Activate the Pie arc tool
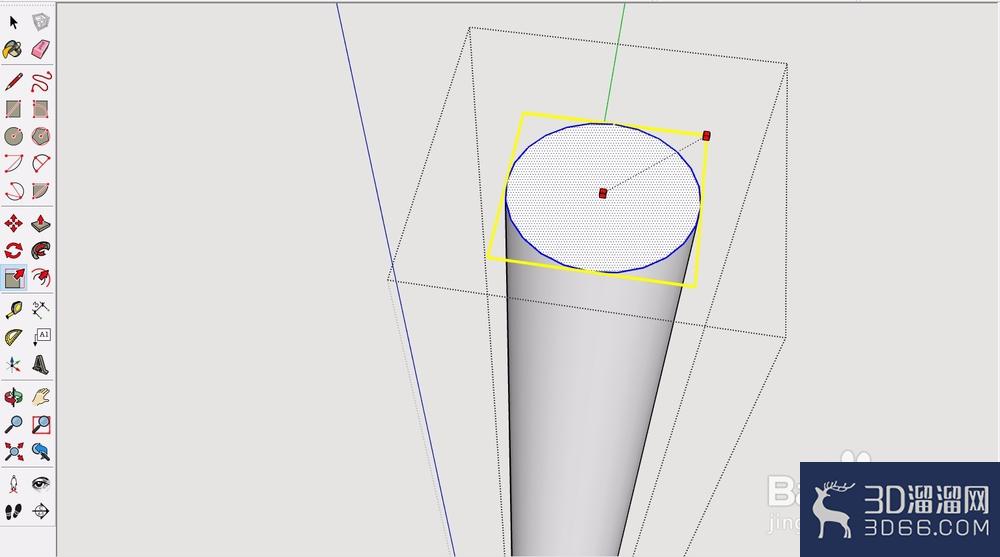This screenshot has height=557, width=1000. coord(40,191)
